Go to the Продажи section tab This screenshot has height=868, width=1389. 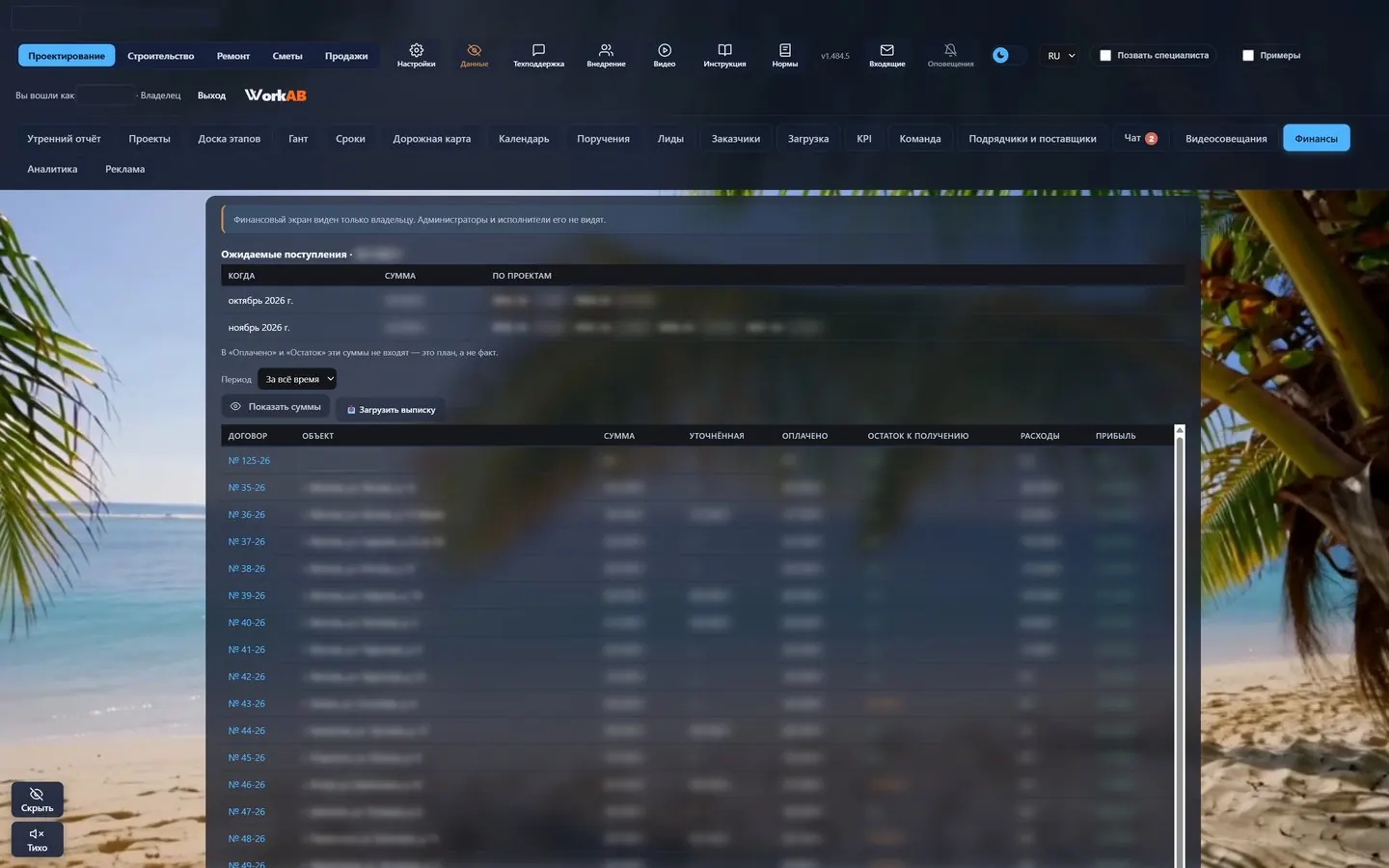tap(346, 56)
